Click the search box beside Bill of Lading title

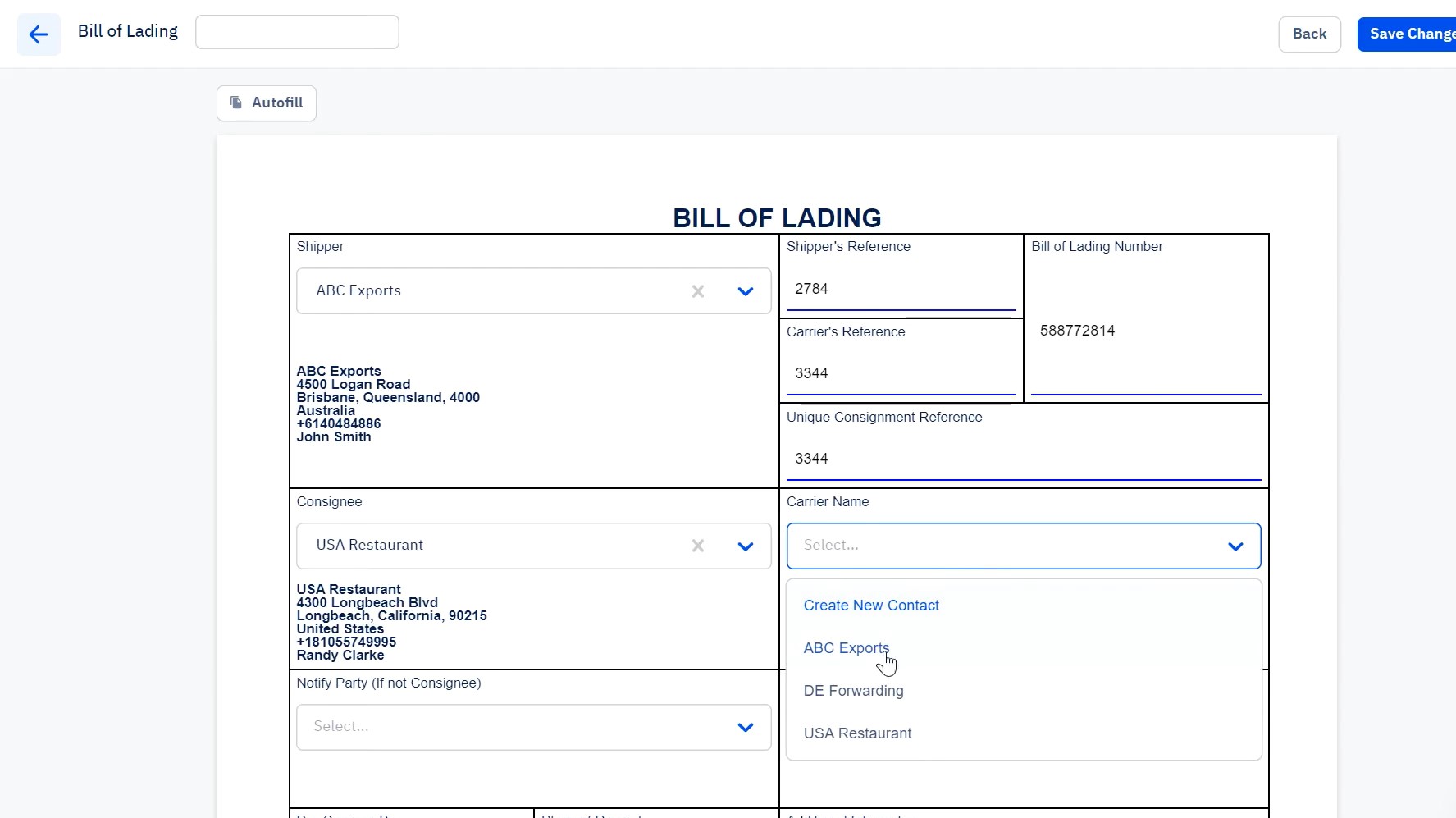coord(297,31)
